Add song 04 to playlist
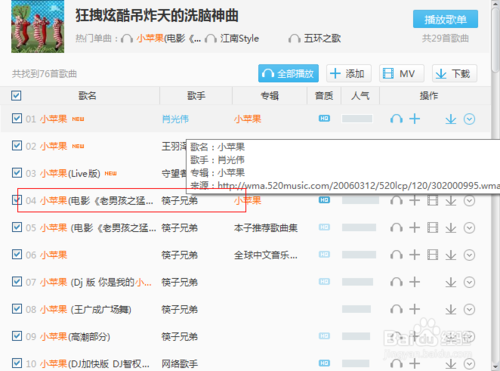Screen dimensions: 500x371 (x=414, y=200)
